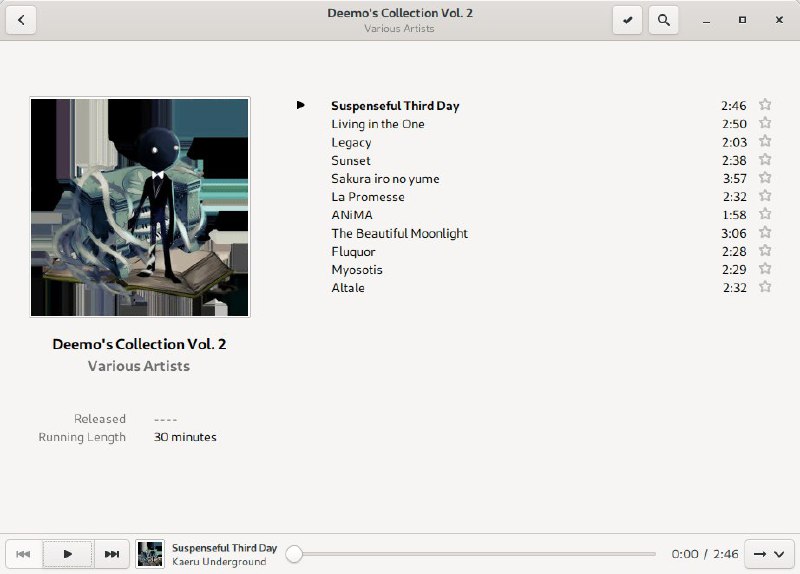Play the ANiMA track
Screen dimensions: 800x574
(352, 215)
